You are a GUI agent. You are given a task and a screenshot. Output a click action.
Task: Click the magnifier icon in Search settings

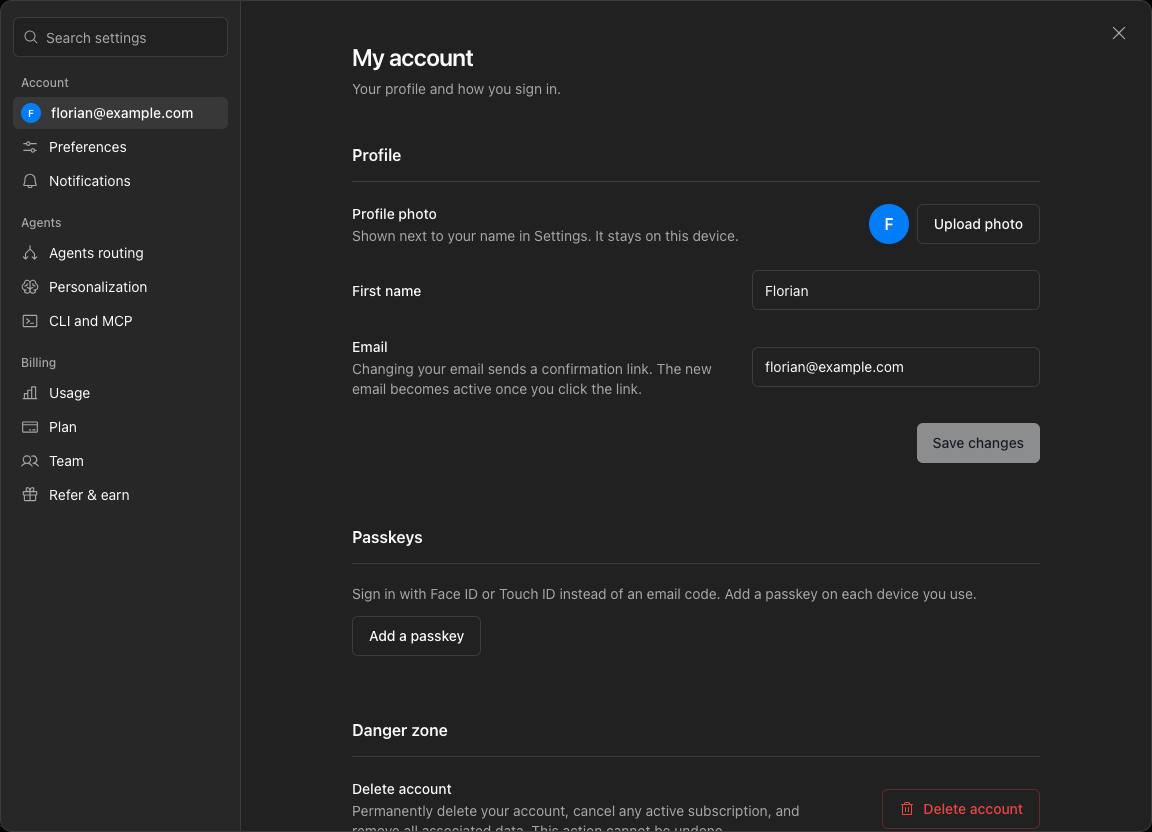point(31,37)
